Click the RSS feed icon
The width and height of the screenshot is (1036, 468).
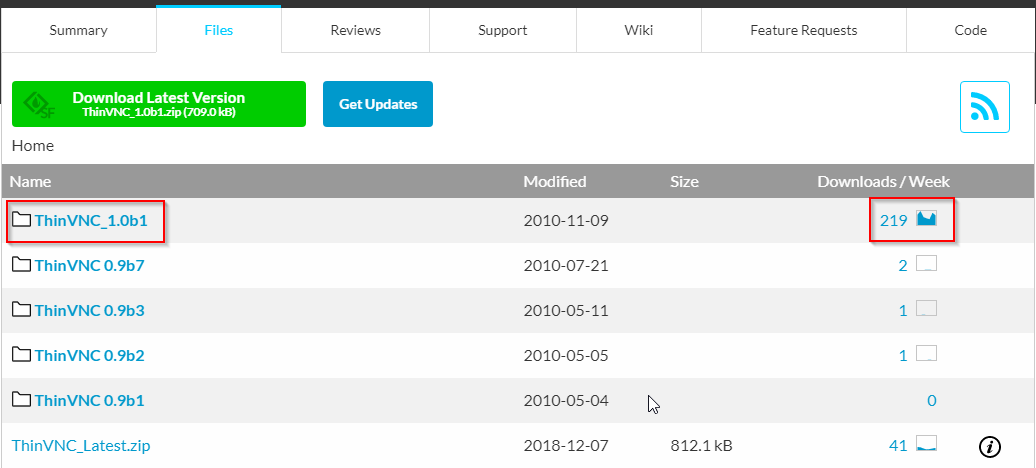pos(984,107)
